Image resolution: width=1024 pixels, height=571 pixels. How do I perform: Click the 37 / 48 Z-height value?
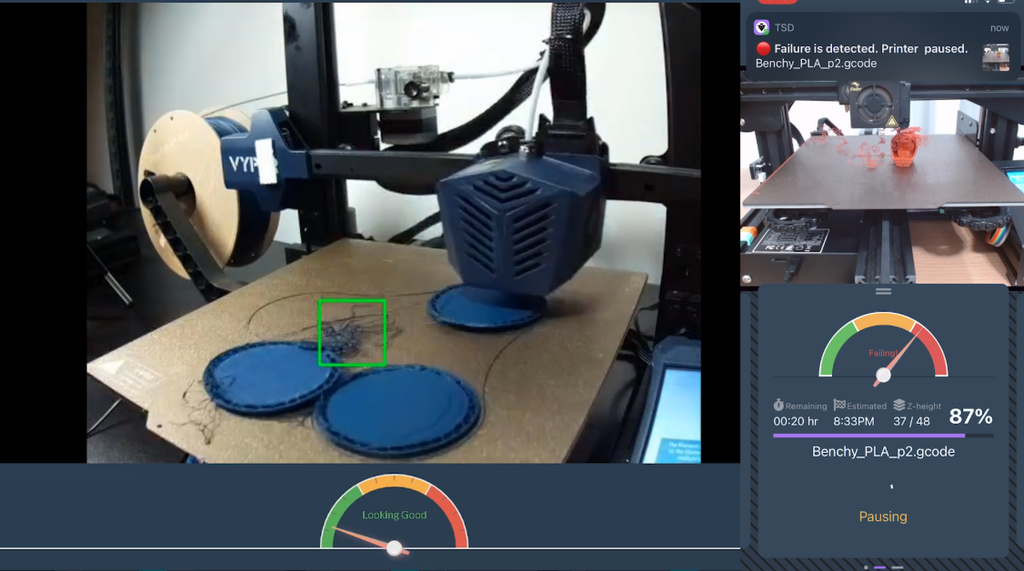point(911,421)
